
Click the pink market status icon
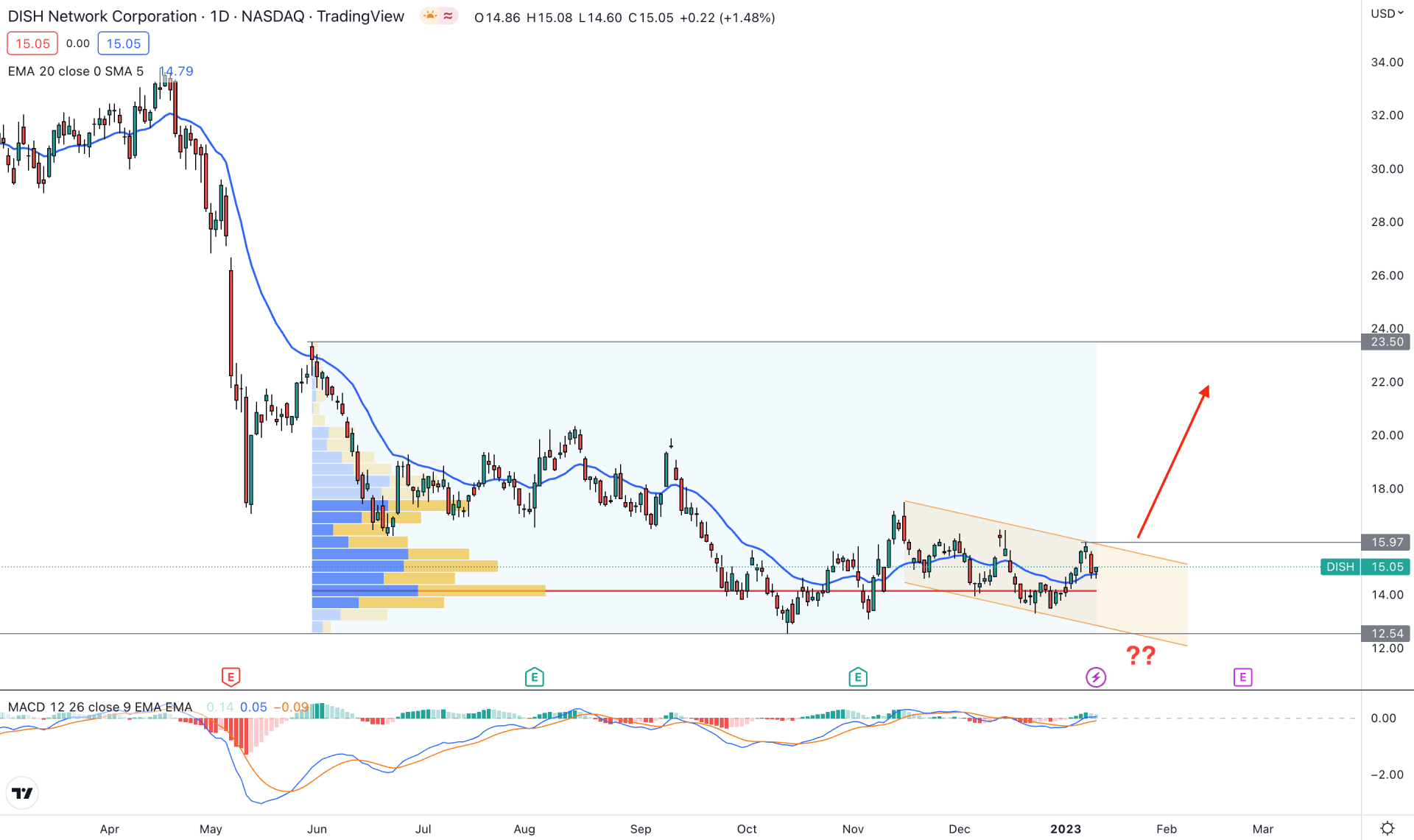[x=448, y=15]
